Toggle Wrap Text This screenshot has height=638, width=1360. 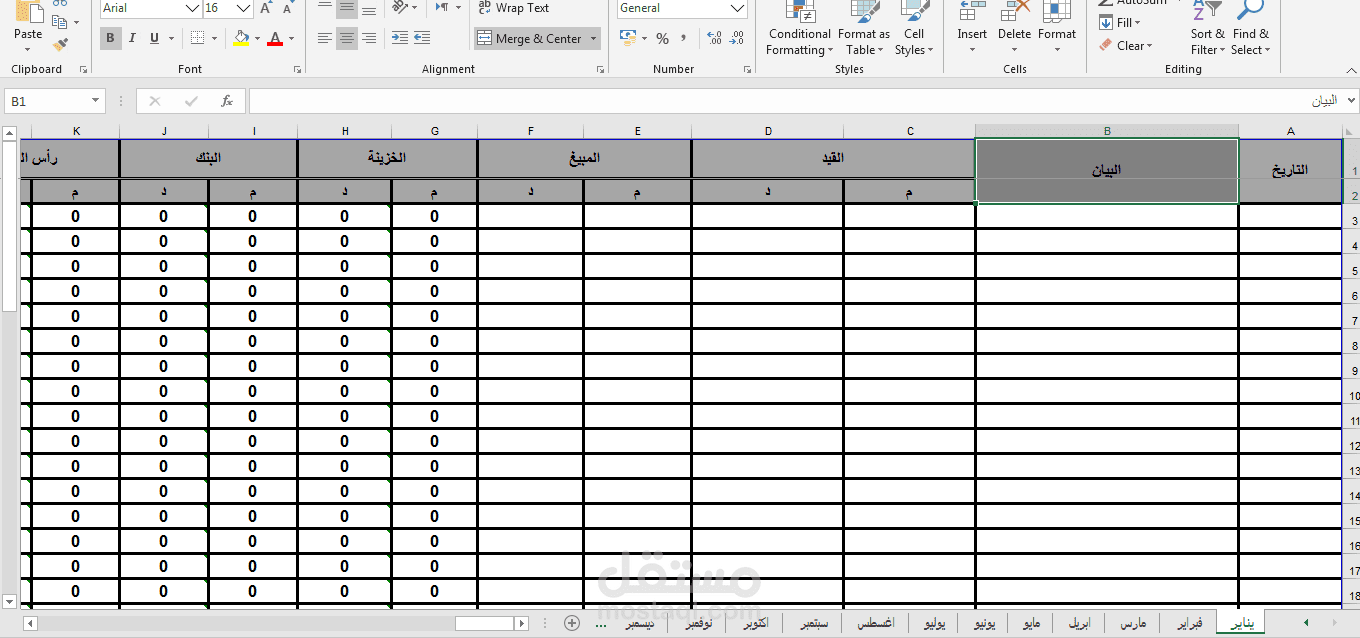click(512, 8)
